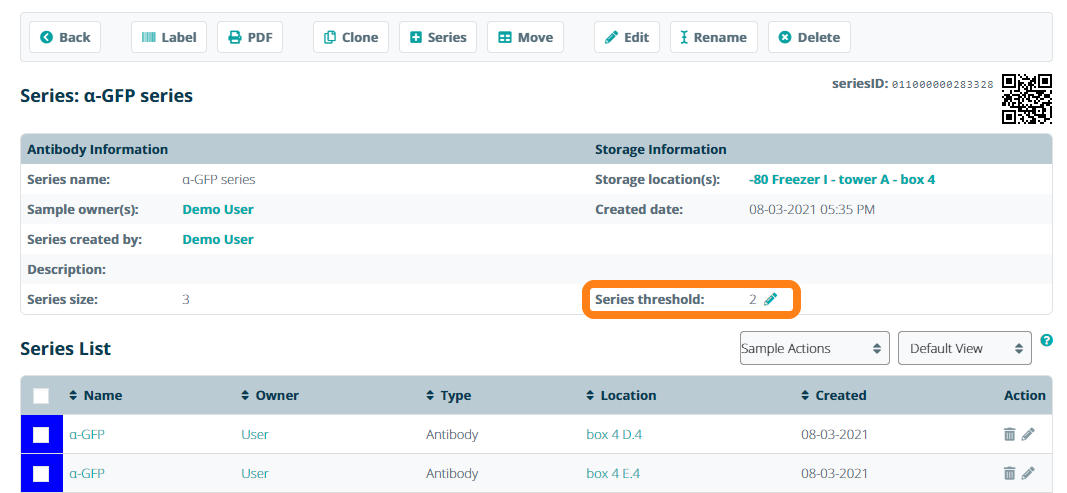Click the series QR code image

click(1027, 98)
